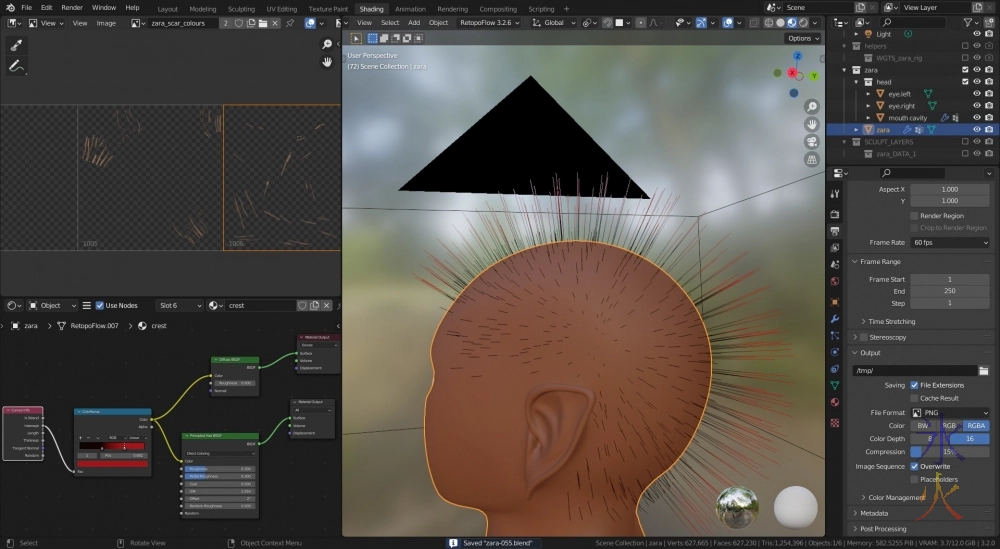Click the pan hand icon in image editor
This screenshot has height=549, width=1000.
[327, 62]
